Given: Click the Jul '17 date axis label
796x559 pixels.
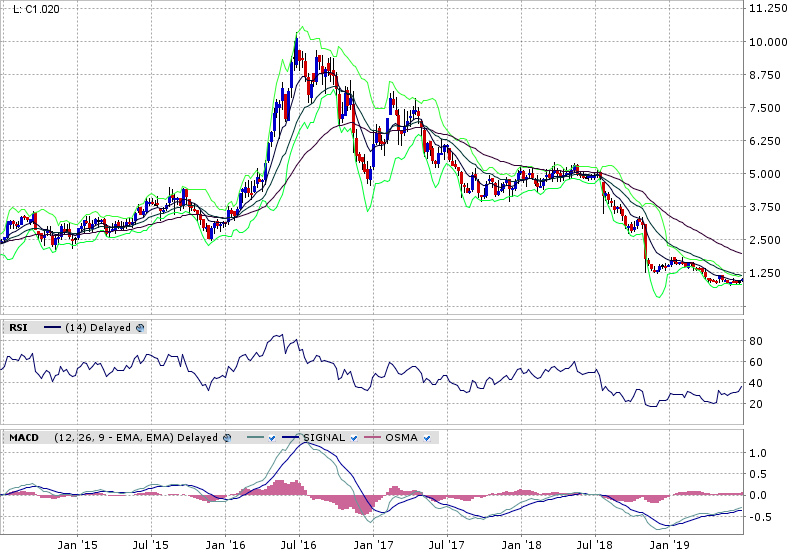Looking at the screenshot, I should [x=447, y=545].
